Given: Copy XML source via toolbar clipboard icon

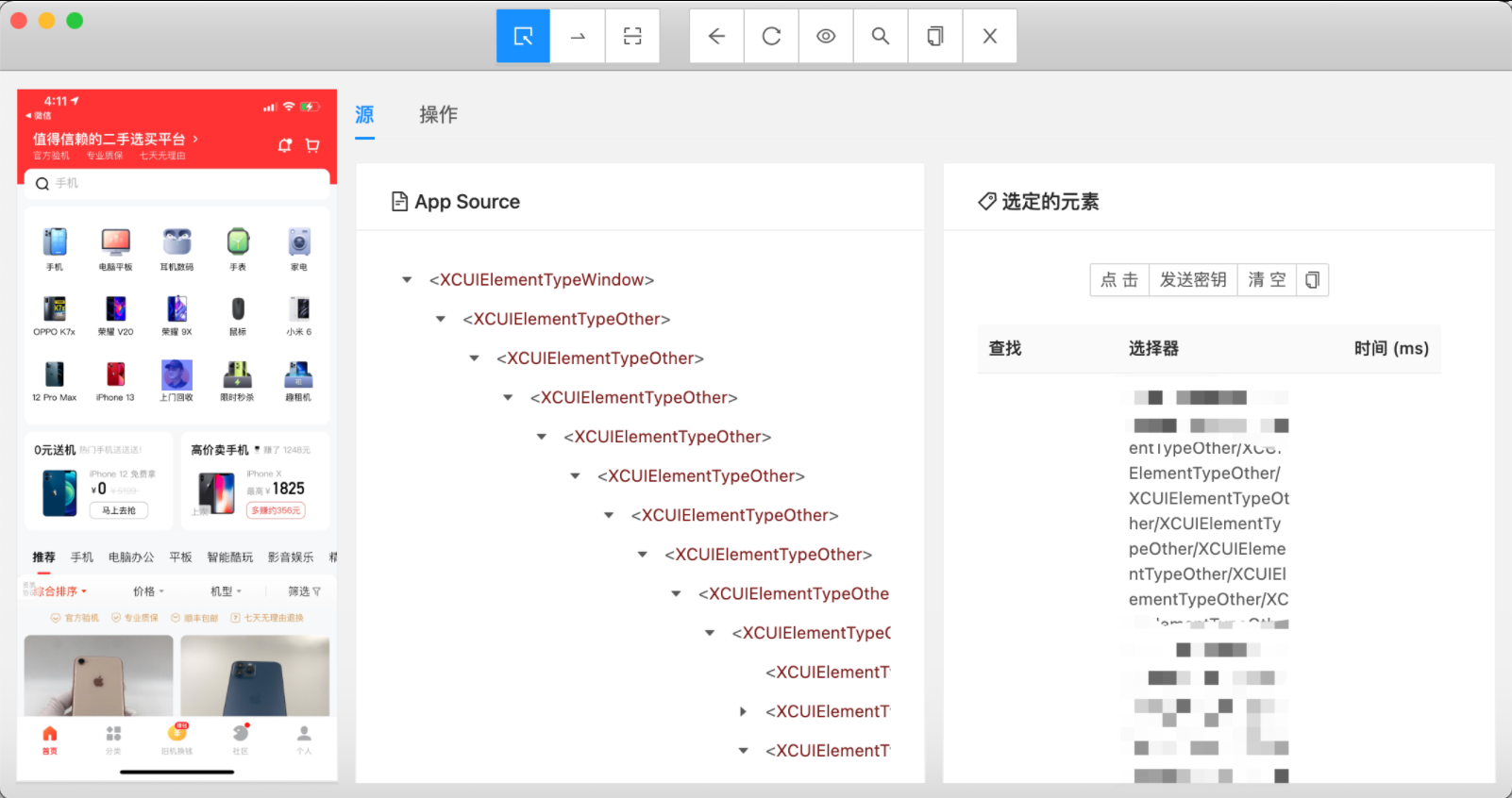Looking at the screenshot, I should click(935, 36).
